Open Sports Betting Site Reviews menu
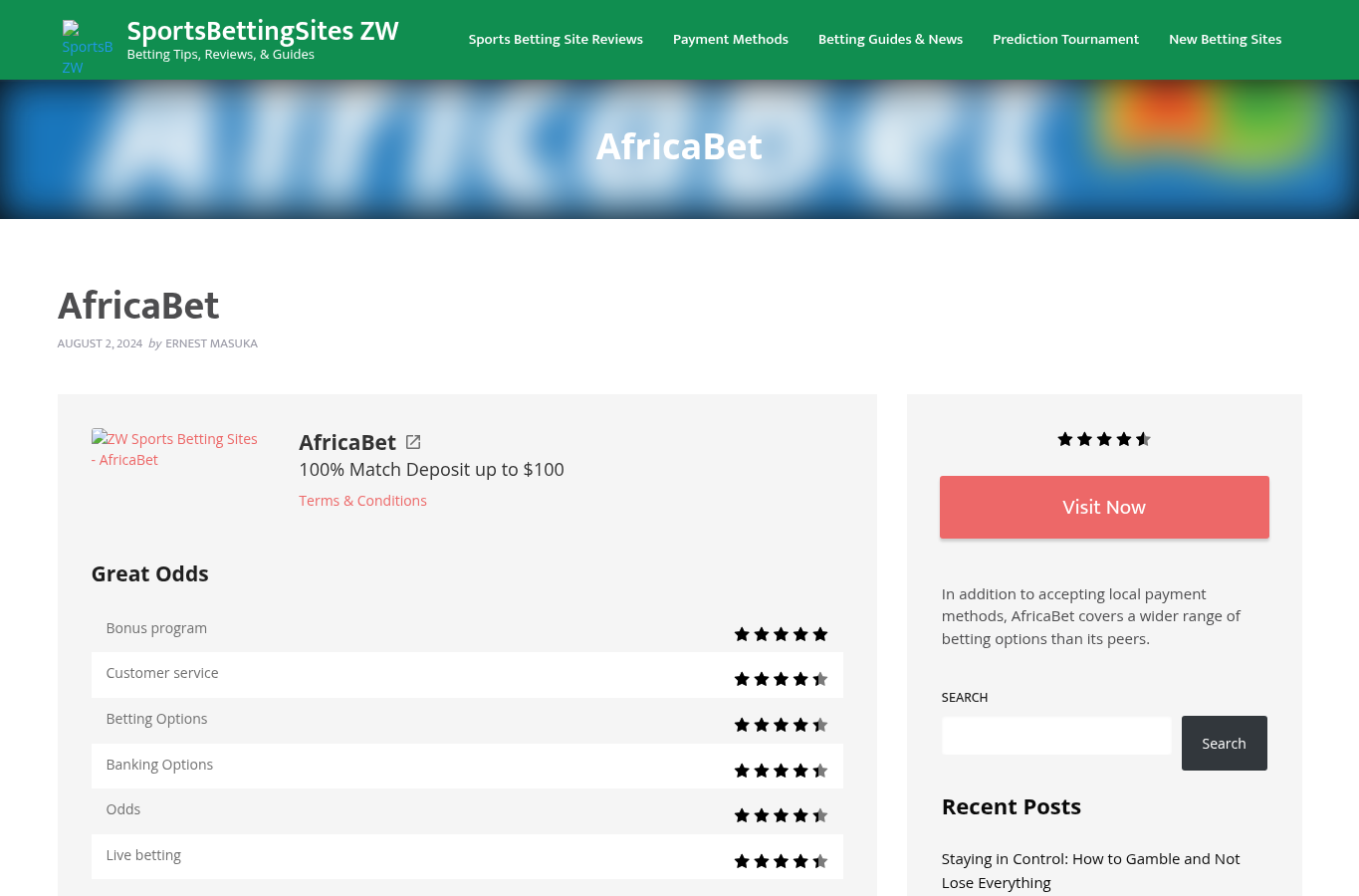 tap(556, 40)
